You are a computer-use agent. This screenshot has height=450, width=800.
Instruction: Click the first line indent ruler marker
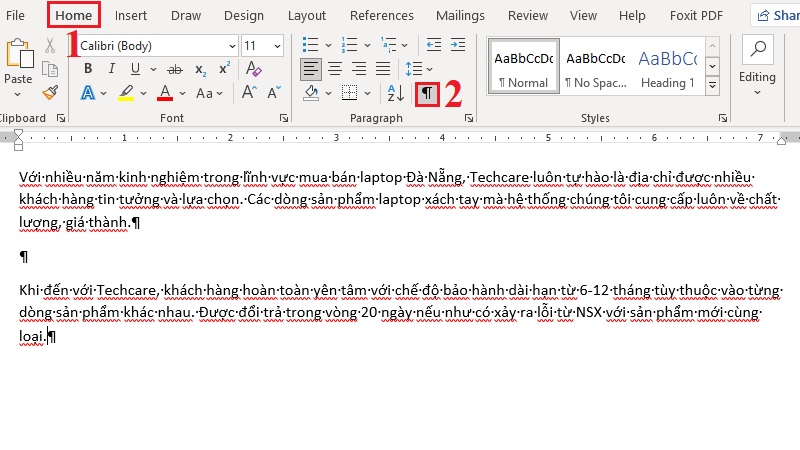[x=18, y=134]
